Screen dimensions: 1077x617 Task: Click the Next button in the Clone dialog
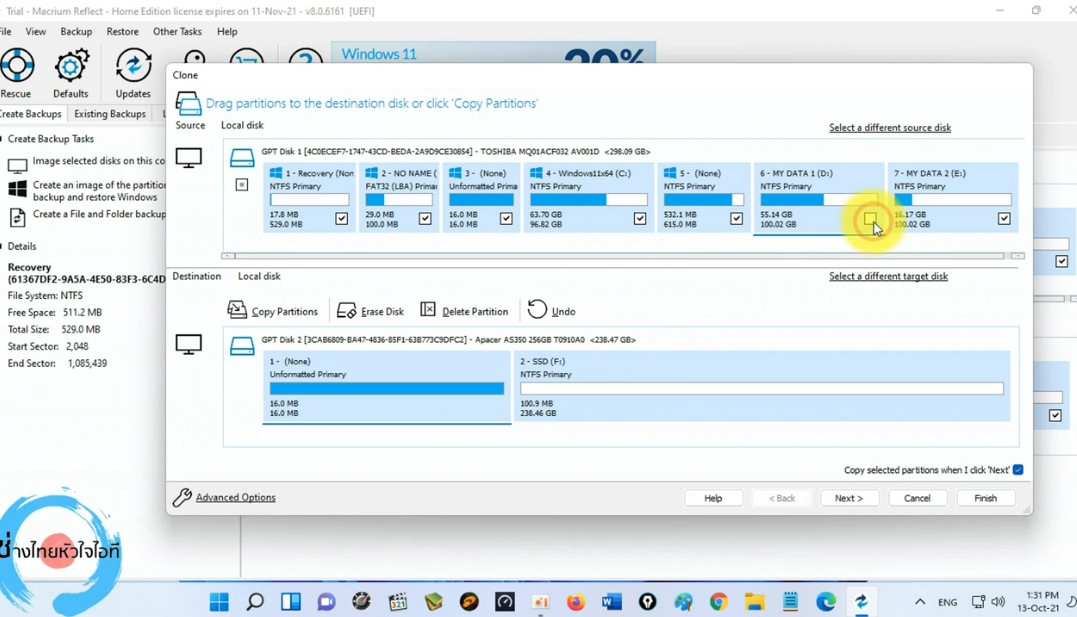point(848,498)
